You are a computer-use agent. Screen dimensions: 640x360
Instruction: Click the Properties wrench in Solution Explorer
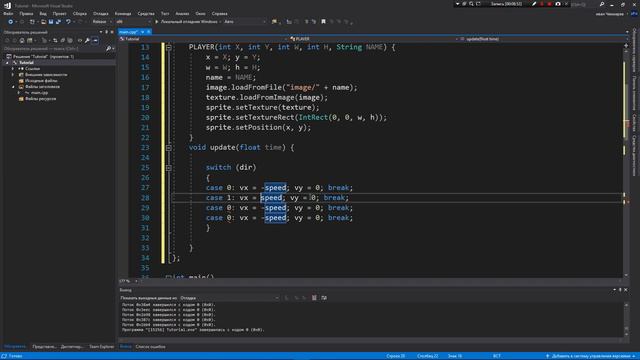[x=87, y=40]
